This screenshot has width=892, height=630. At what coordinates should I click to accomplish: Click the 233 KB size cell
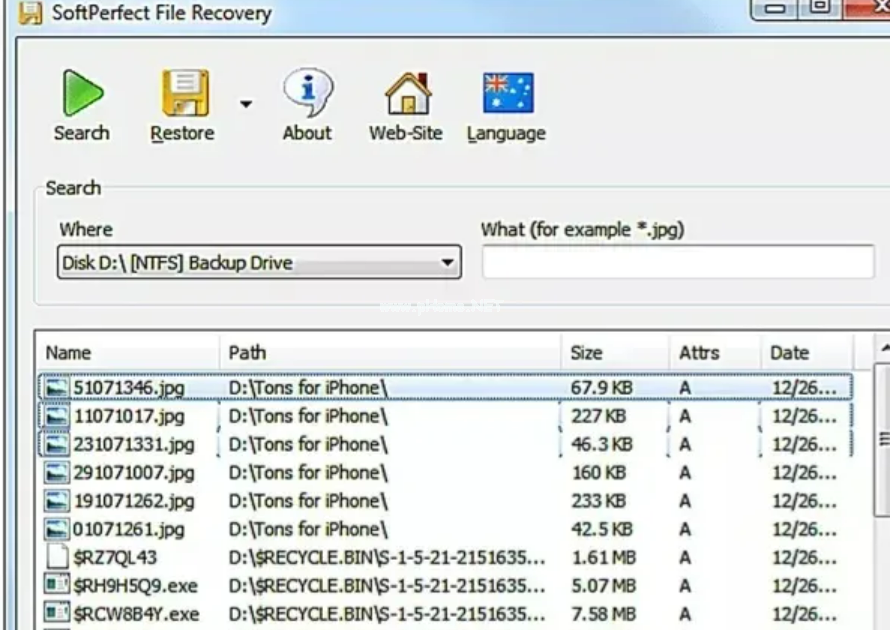pyautogui.click(x=598, y=501)
